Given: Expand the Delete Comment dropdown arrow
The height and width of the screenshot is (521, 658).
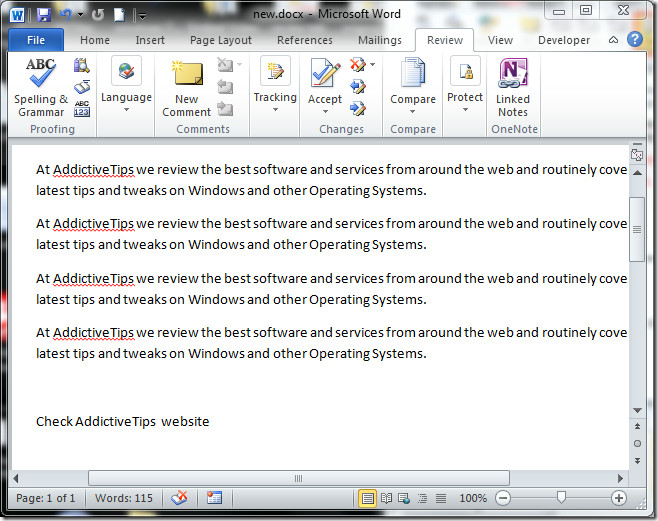Looking at the screenshot, I should tap(240, 65).
